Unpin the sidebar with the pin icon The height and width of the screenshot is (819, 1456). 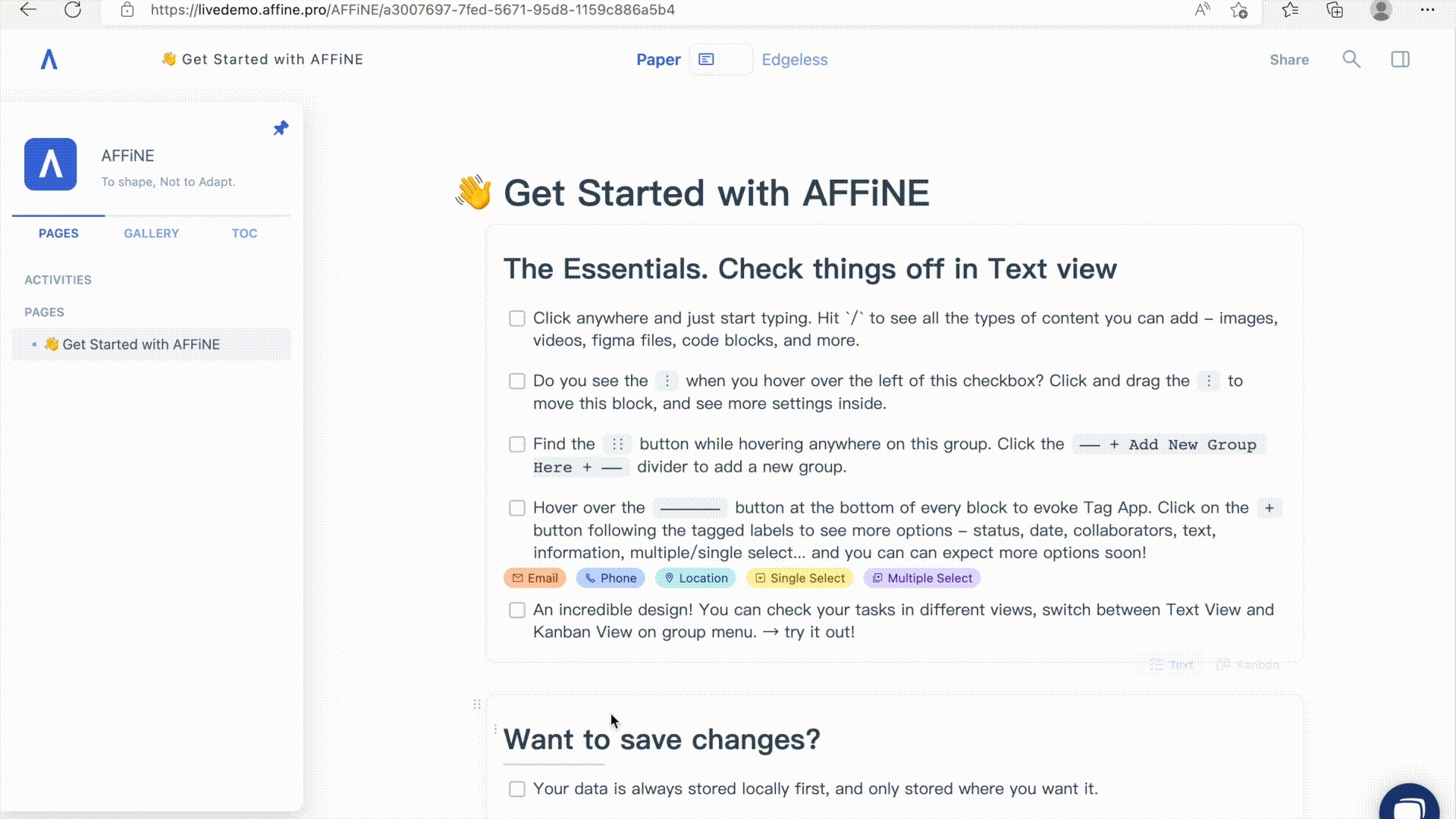coord(281,128)
